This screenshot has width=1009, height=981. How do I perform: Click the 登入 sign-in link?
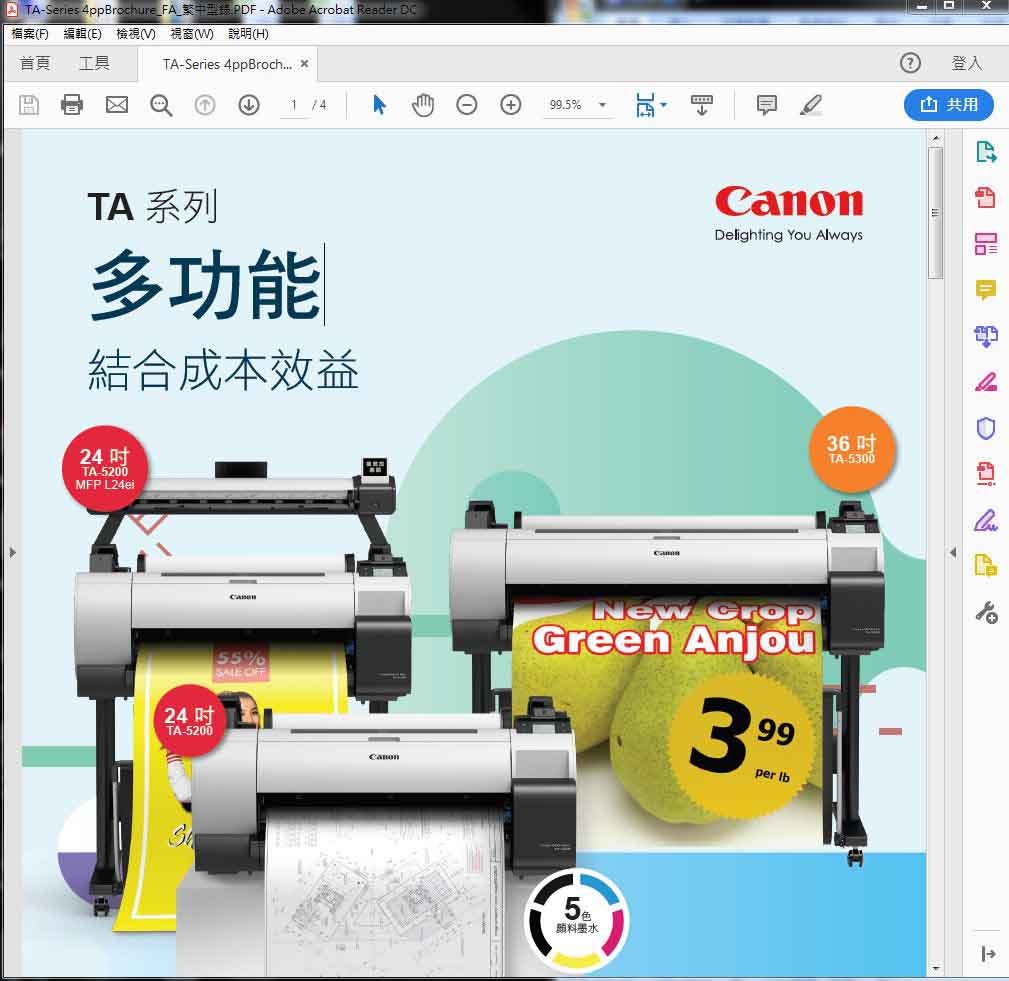pyautogui.click(x=967, y=63)
